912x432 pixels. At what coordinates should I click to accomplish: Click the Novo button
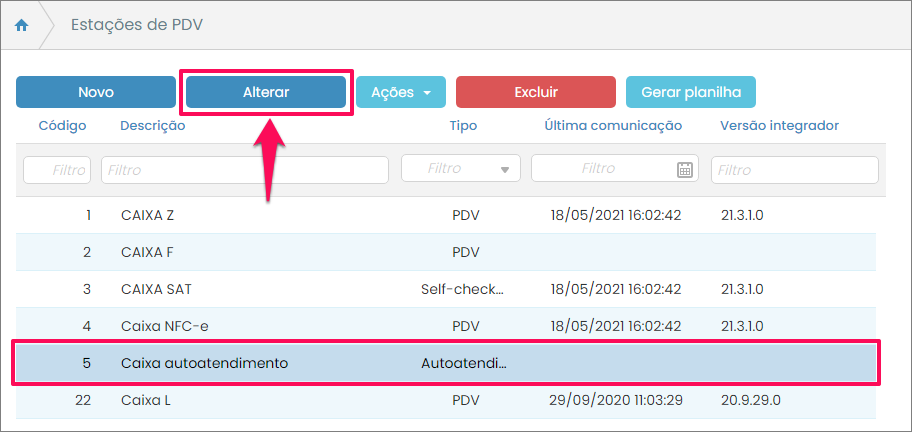tap(96, 92)
